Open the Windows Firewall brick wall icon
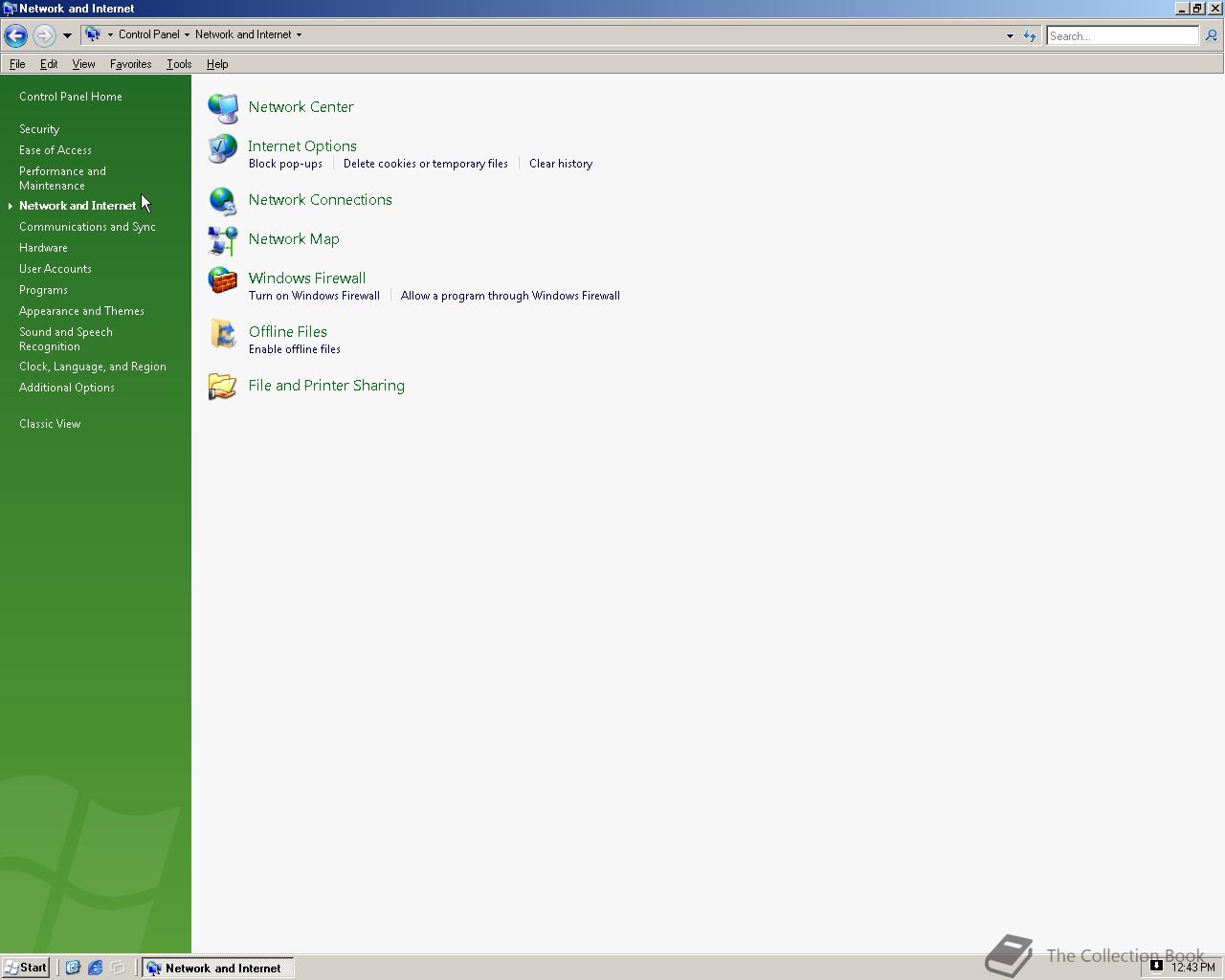Image resolution: width=1225 pixels, height=980 pixels. pyautogui.click(x=223, y=280)
